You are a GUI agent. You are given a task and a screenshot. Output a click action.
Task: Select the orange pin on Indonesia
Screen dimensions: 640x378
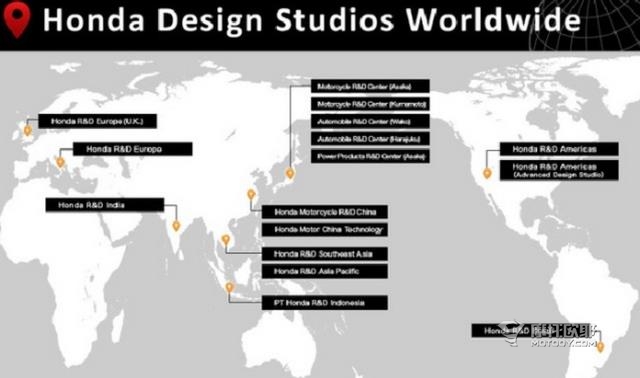click(x=230, y=288)
